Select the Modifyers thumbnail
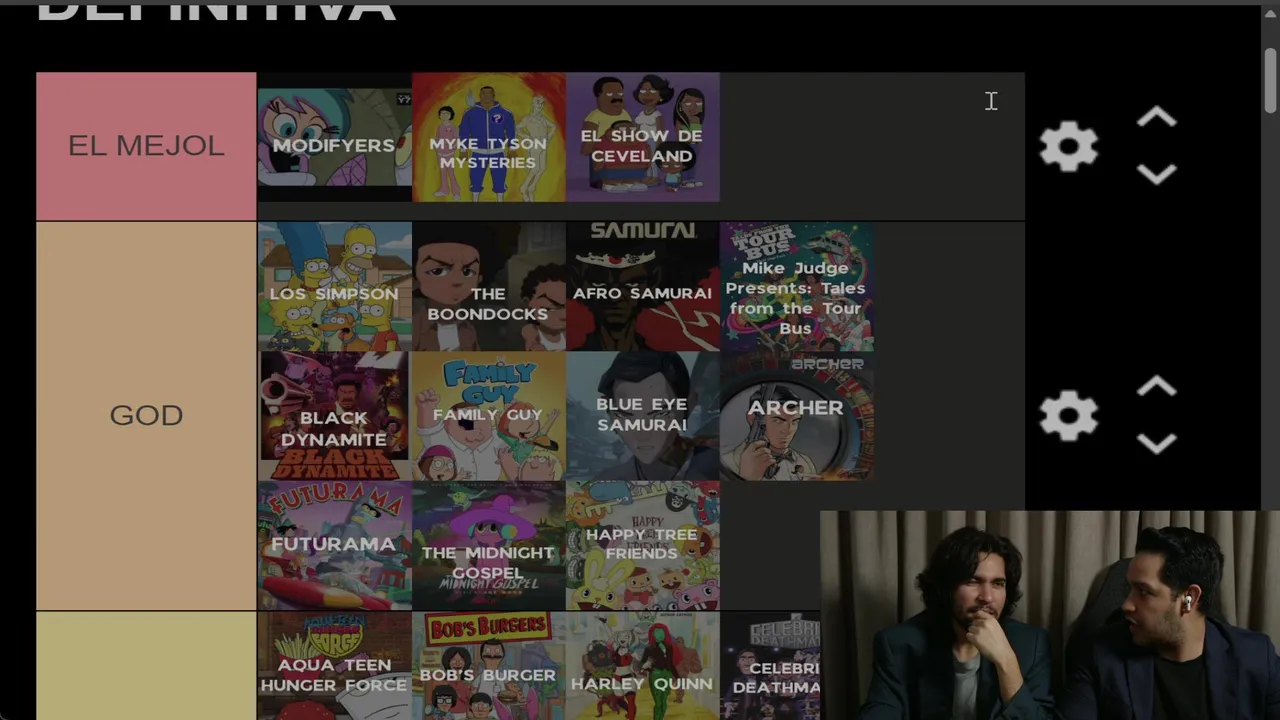The image size is (1280, 720). coord(334,137)
